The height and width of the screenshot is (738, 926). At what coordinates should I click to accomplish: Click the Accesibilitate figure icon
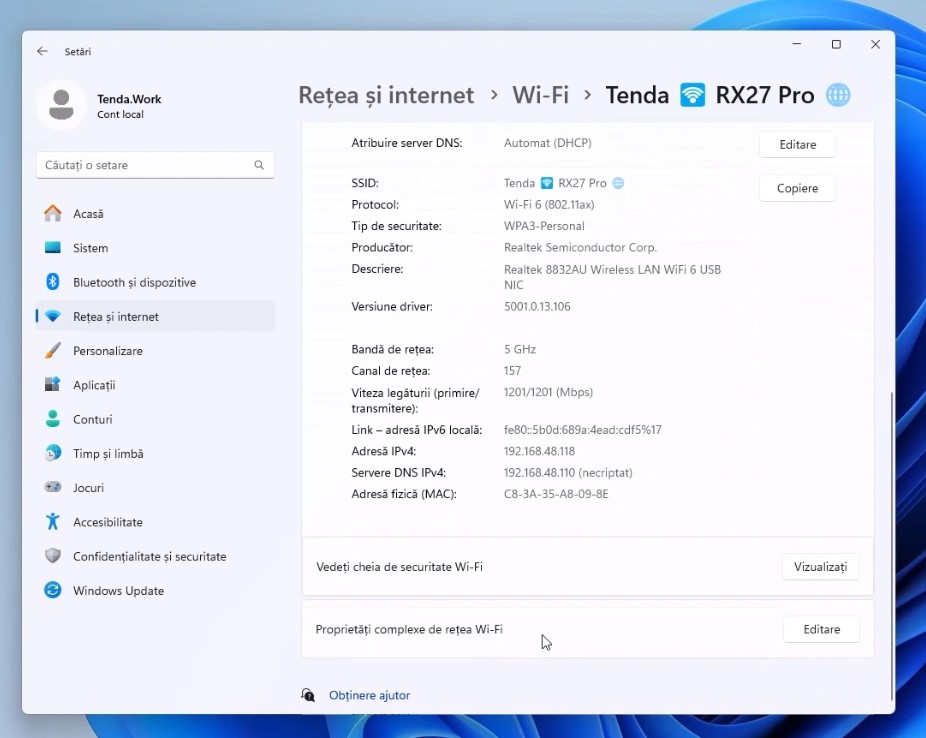53,521
